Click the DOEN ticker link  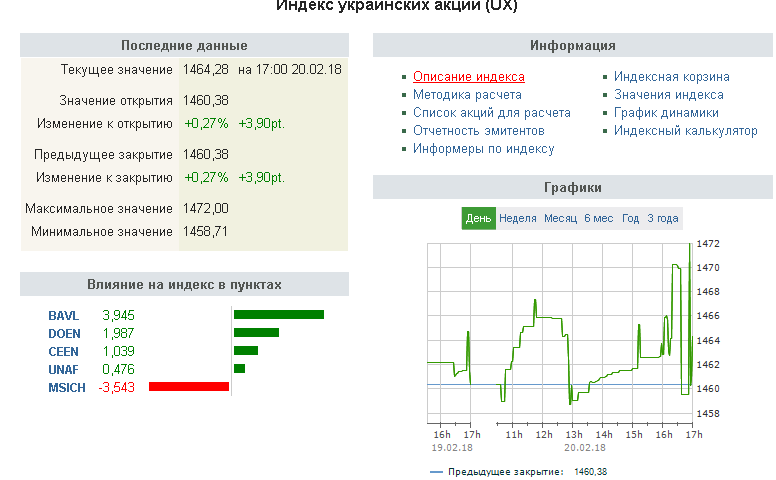[64, 334]
